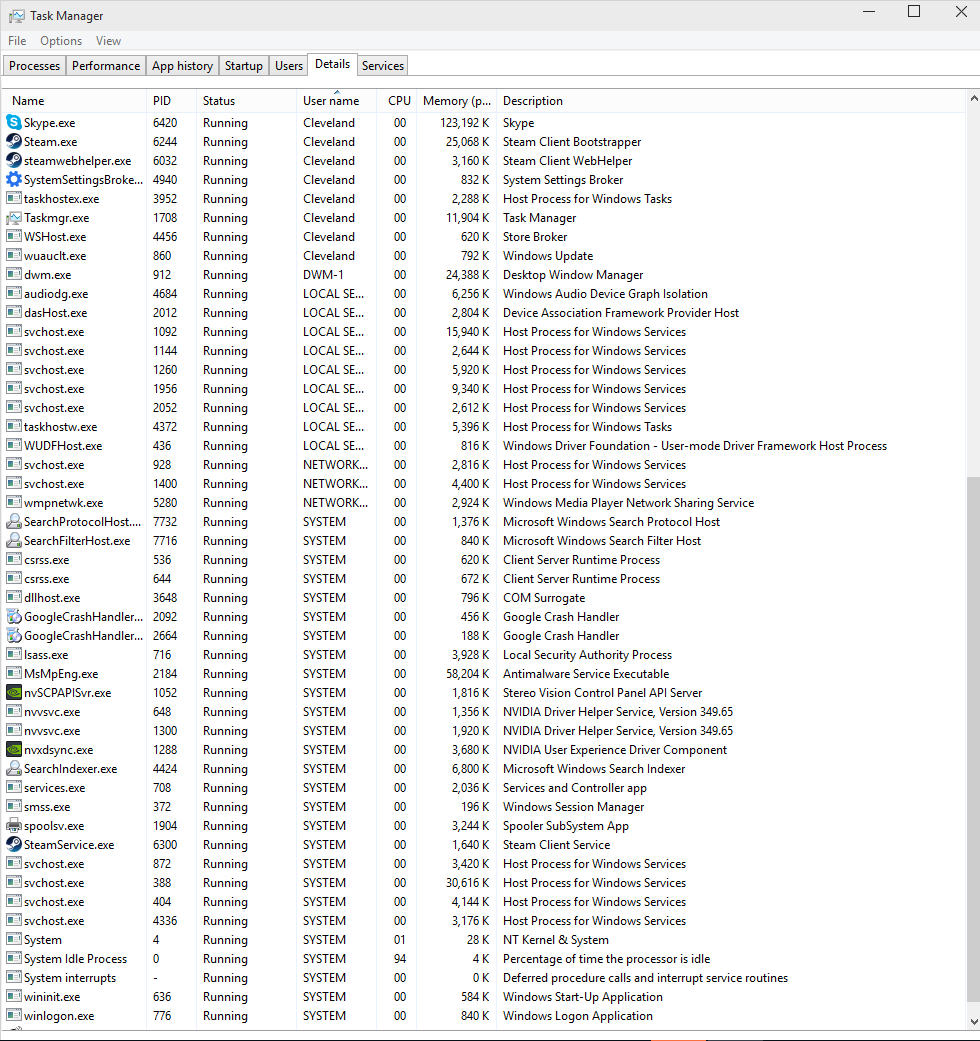Click the vertical scrollbar thumb
This screenshot has width=980, height=1041.
(x=973, y=740)
